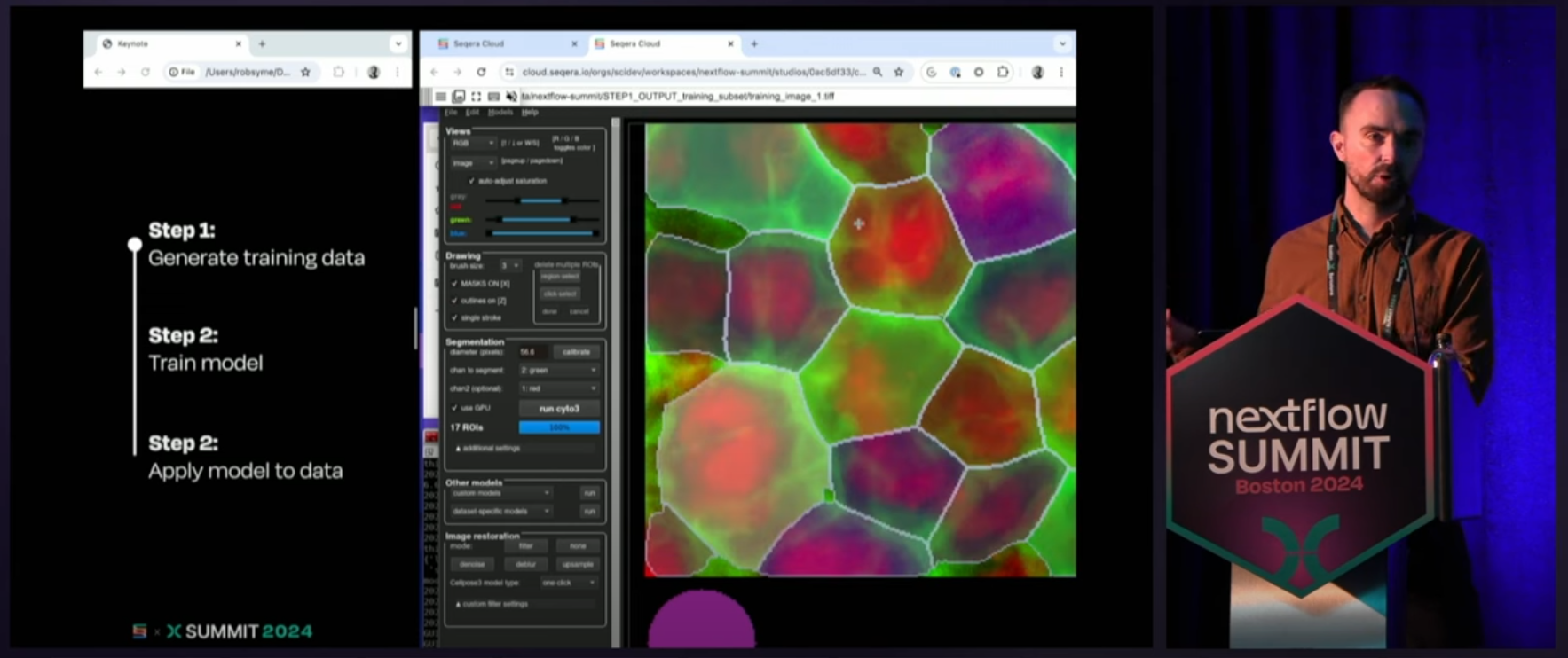Open new tab in Seqera Cloud browser

(754, 43)
